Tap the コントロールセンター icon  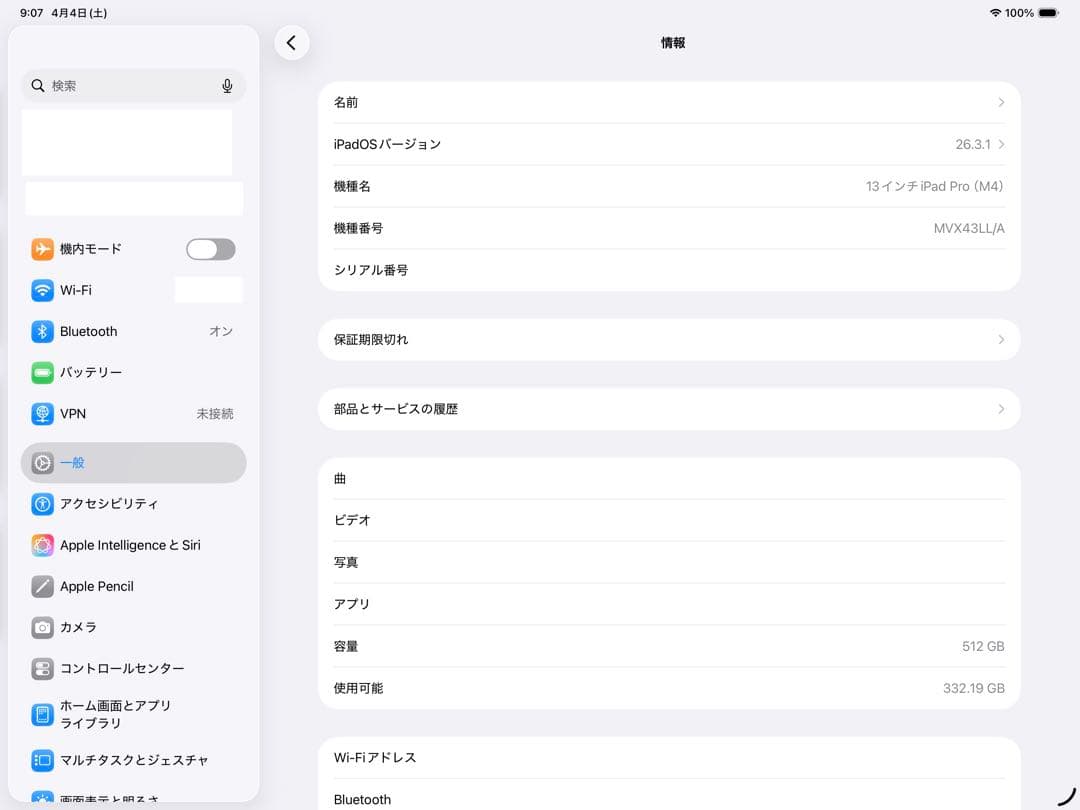coord(42,669)
